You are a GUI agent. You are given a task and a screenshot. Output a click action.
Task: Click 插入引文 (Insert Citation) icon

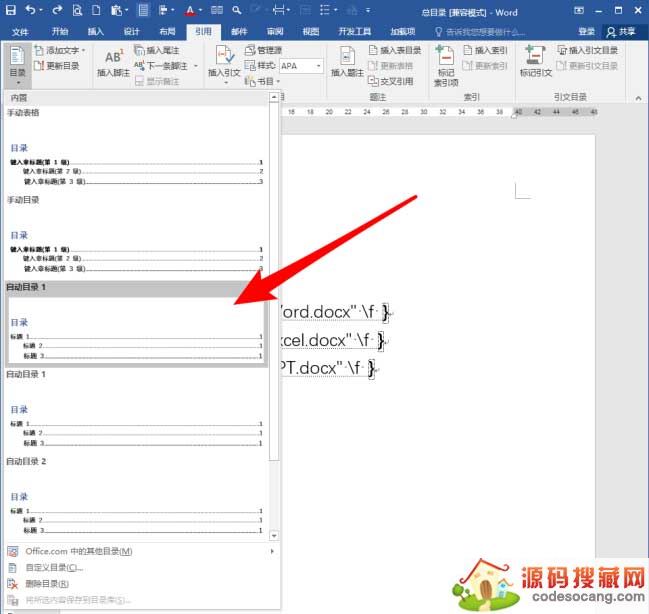click(224, 62)
